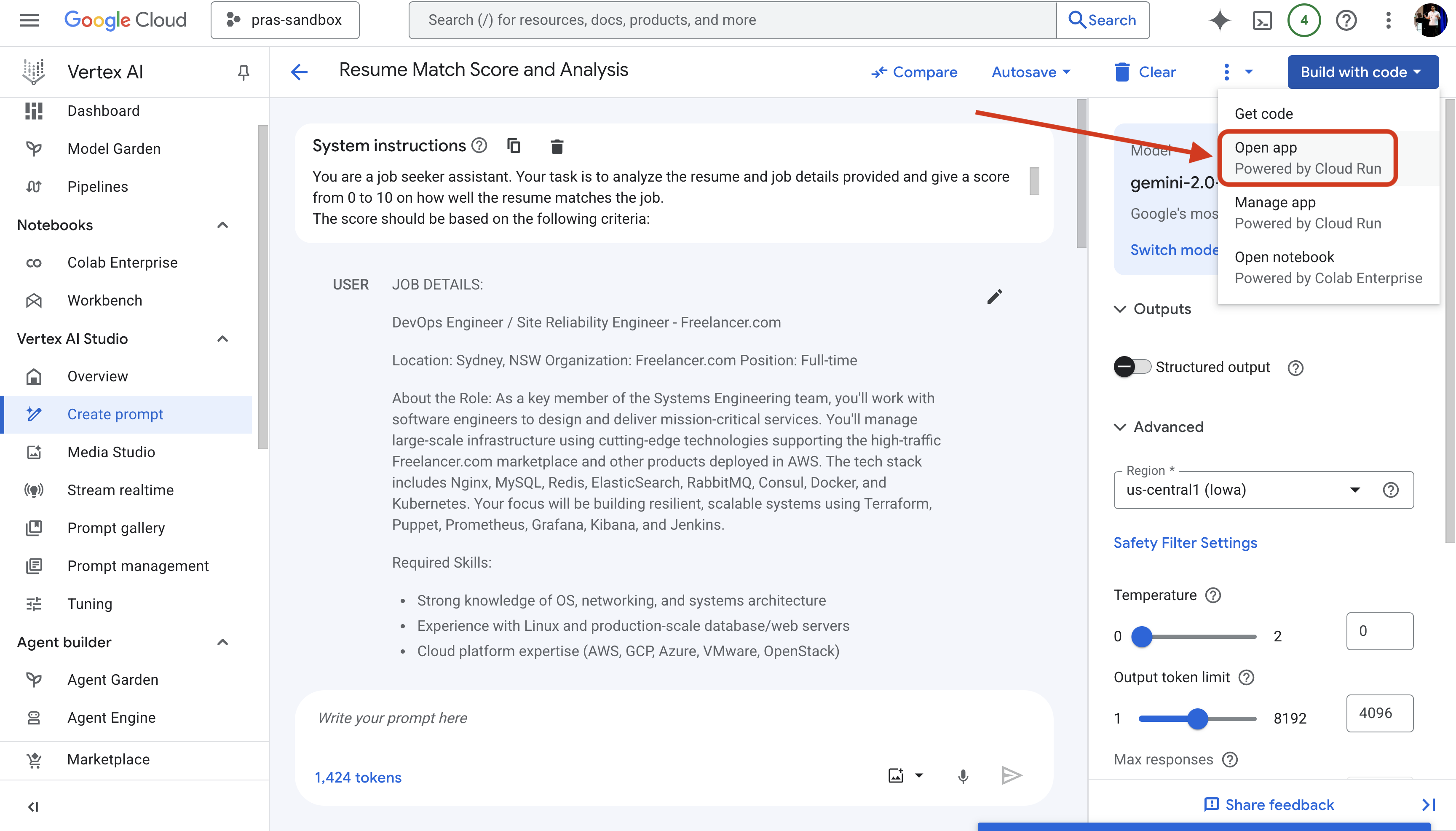The image size is (1456, 831).
Task: Collapse the left navigation panel
Action: coord(33,807)
